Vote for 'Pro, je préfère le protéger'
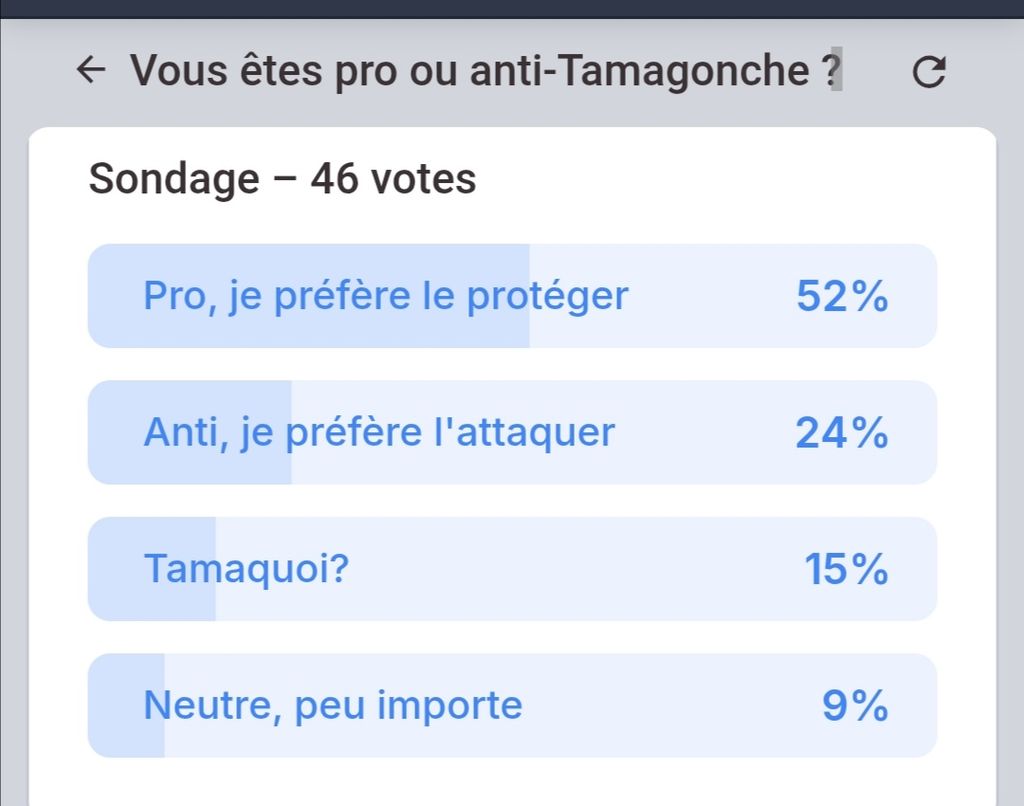The image size is (1024, 806). click(x=386, y=296)
